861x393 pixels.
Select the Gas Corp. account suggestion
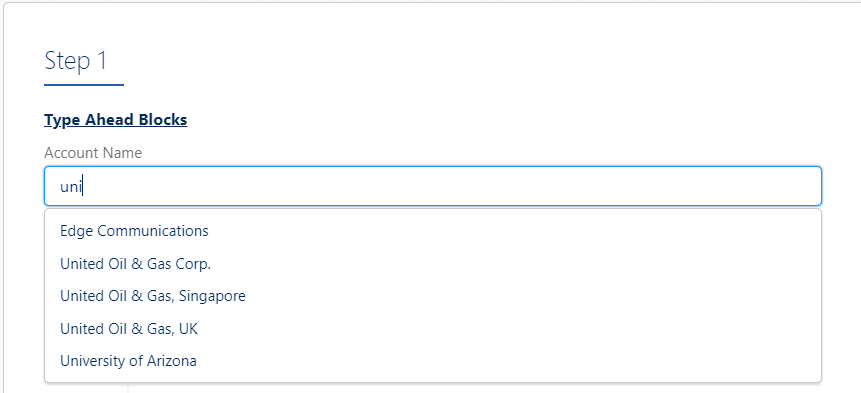point(433,264)
